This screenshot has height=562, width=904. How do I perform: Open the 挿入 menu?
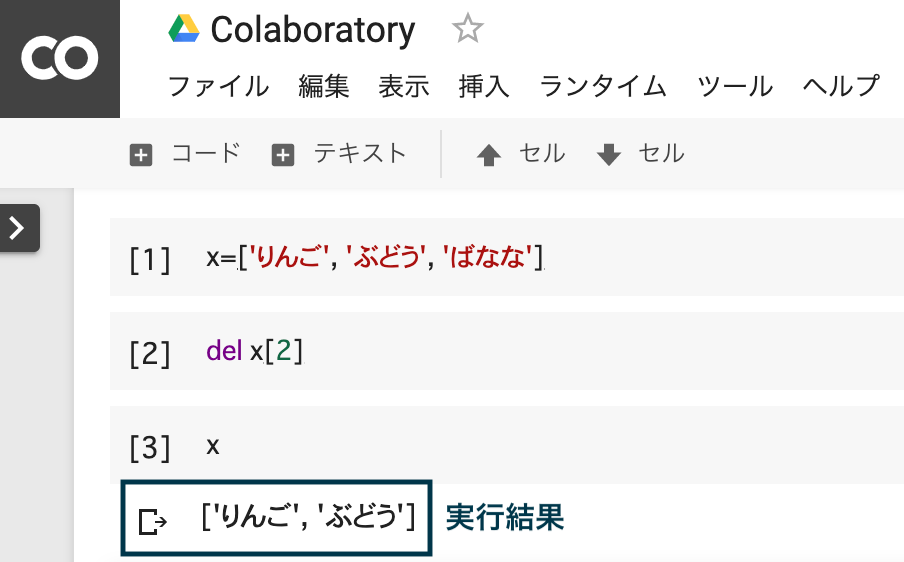click(x=484, y=86)
